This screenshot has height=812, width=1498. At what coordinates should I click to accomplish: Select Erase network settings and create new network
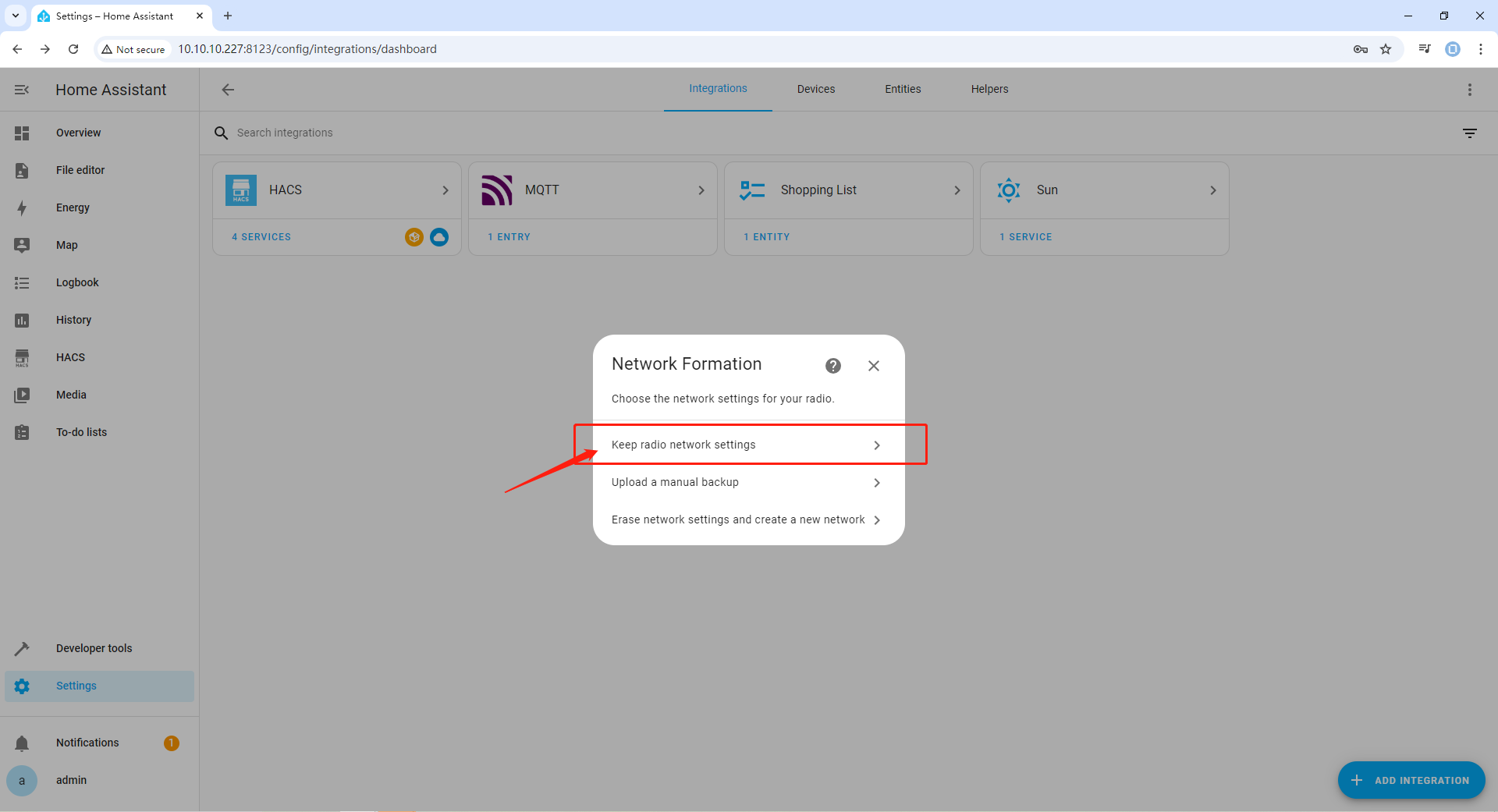coord(747,519)
